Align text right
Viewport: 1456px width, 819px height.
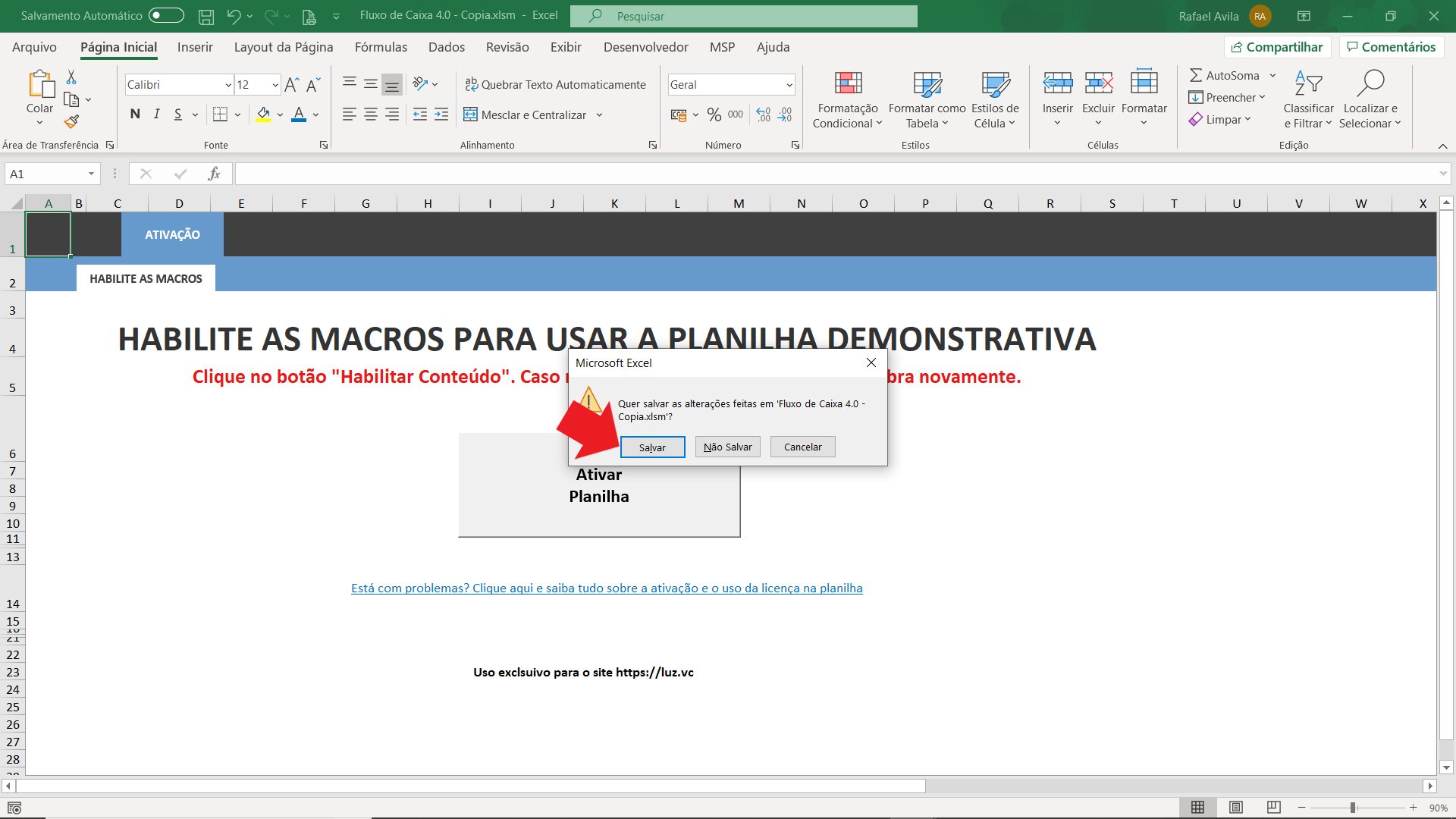392,115
